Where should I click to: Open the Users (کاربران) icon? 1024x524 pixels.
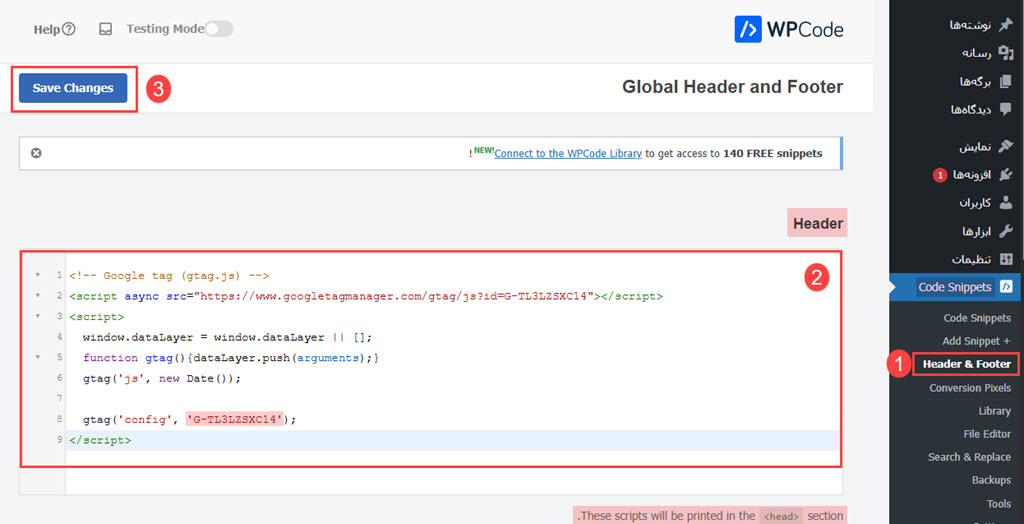click(1006, 203)
